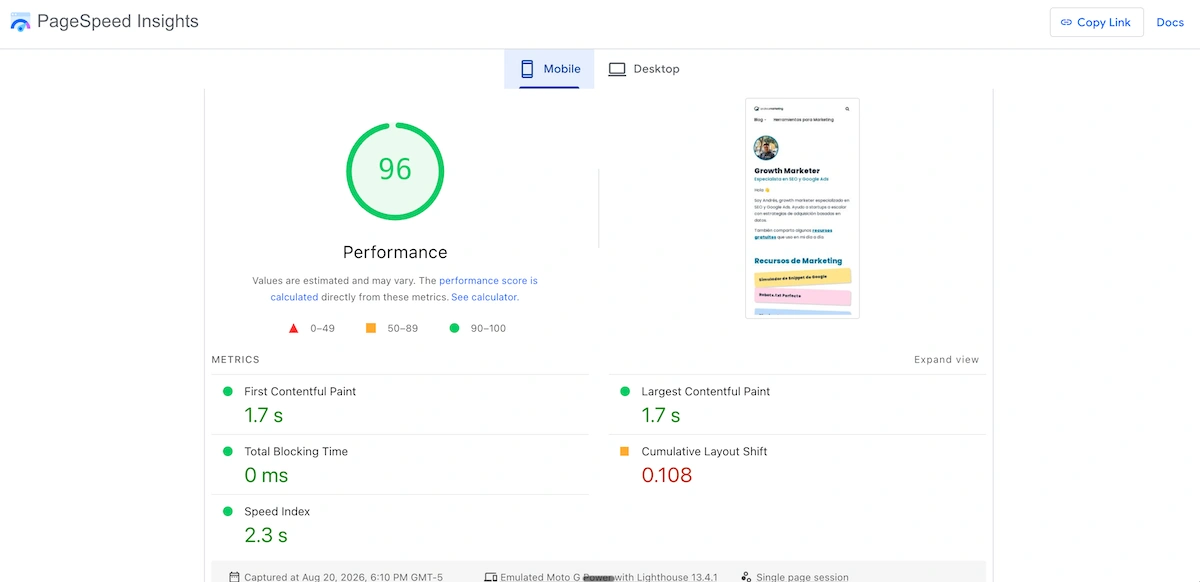Click the Cumulative Layout Shift label
1200x582 pixels.
tap(705, 452)
